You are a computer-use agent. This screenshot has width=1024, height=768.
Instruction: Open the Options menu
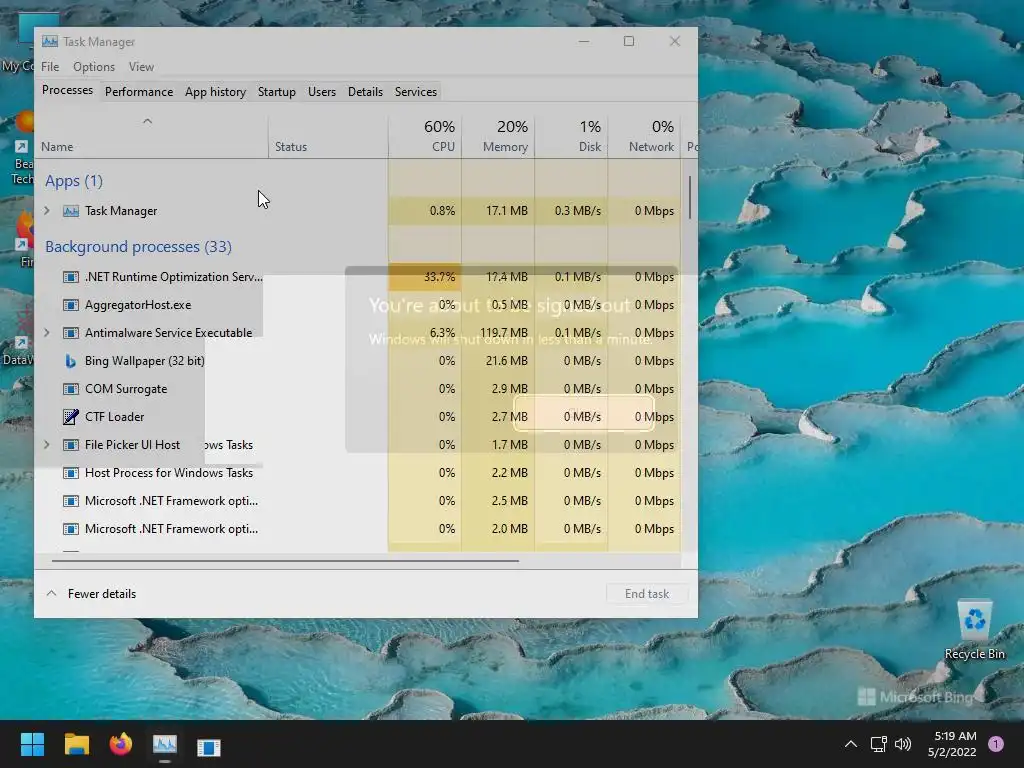coord(93,67)
